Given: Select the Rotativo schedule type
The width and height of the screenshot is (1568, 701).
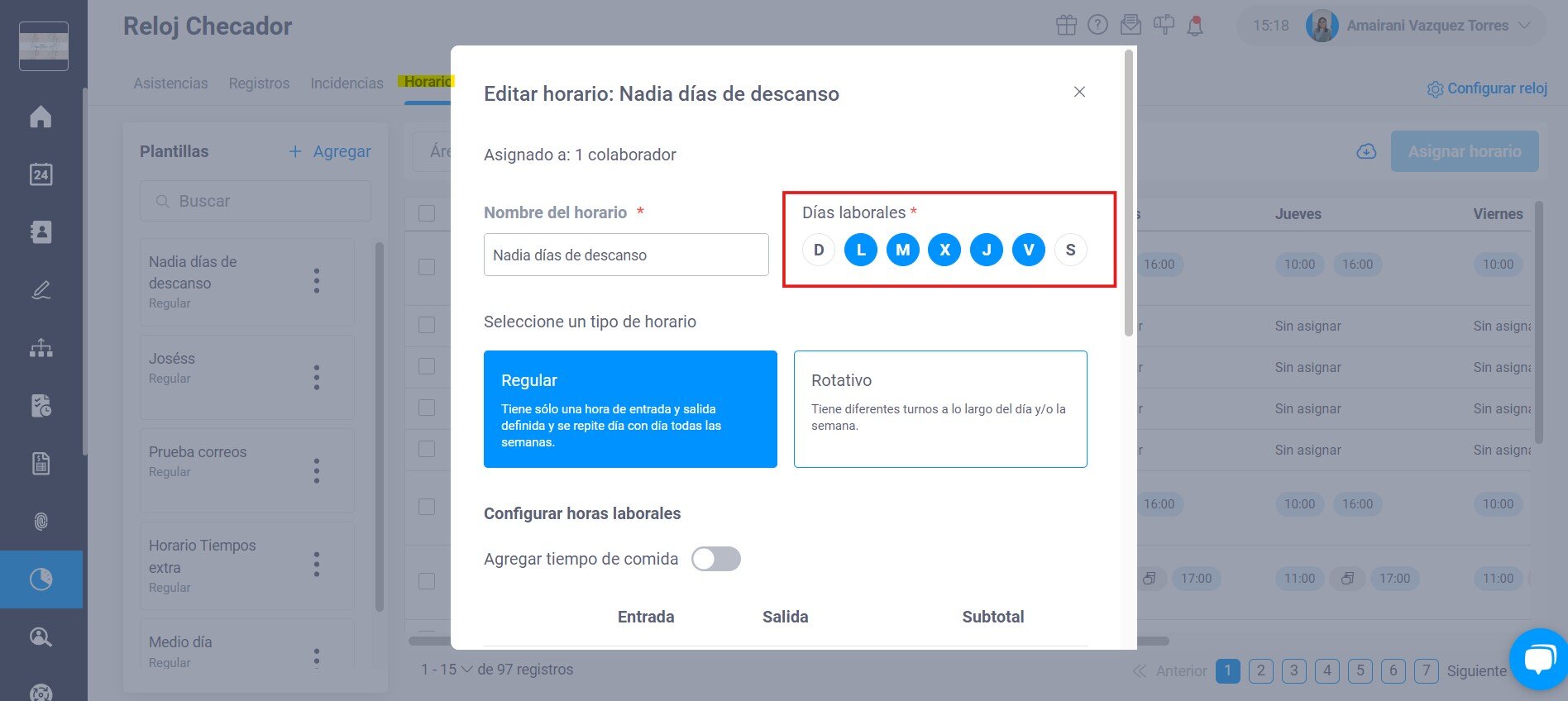Looking at the screenshot, I should click(x=940, y=409).
